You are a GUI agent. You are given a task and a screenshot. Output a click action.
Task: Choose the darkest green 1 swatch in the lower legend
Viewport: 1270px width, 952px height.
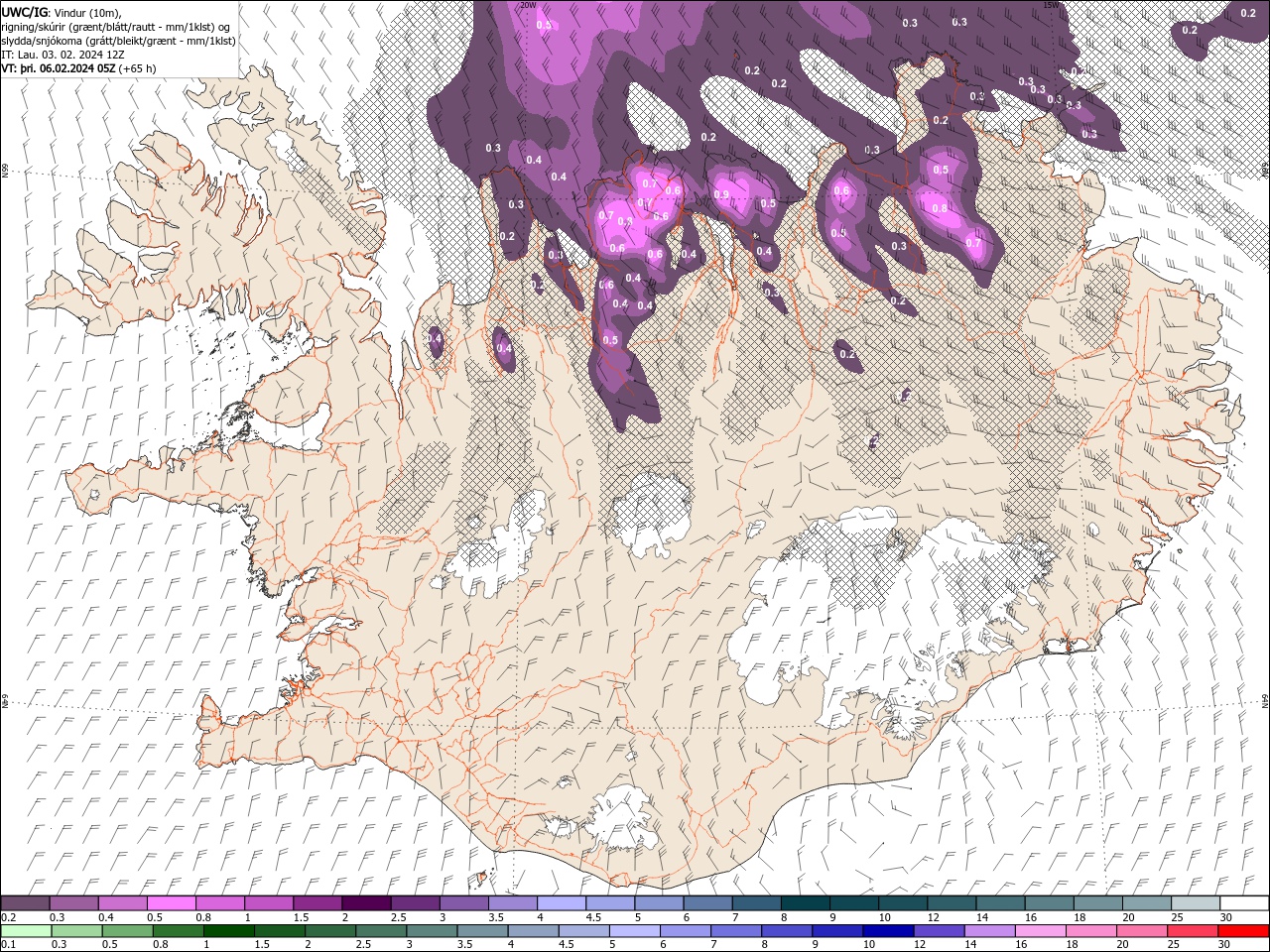pos(229,930)
